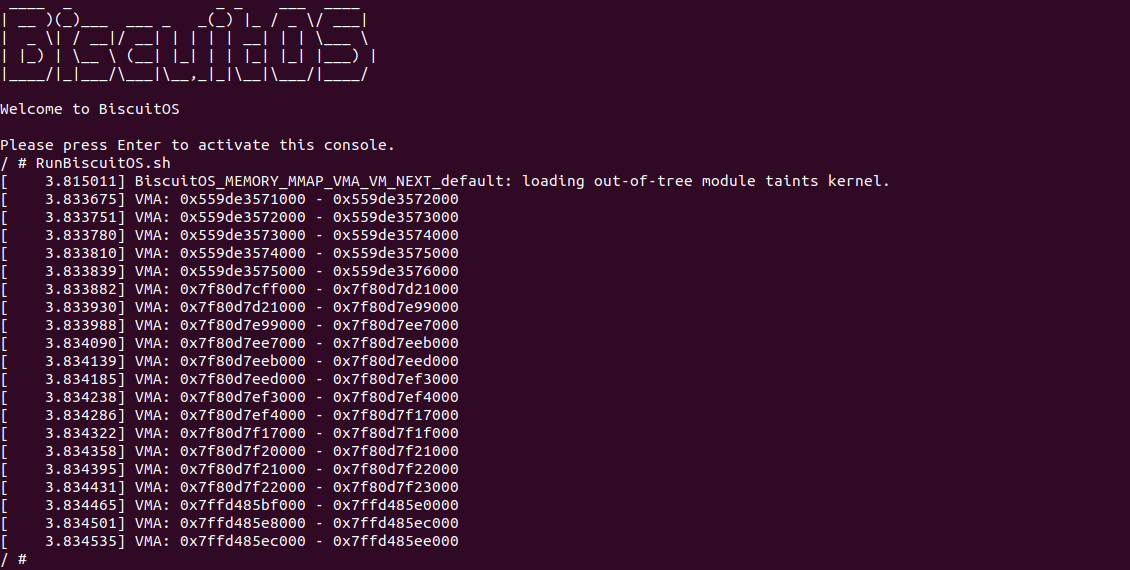Click the "Welcome to BiscuitOS" text
The width and height of the screenshot is (1130, 570).
[90, 109]
